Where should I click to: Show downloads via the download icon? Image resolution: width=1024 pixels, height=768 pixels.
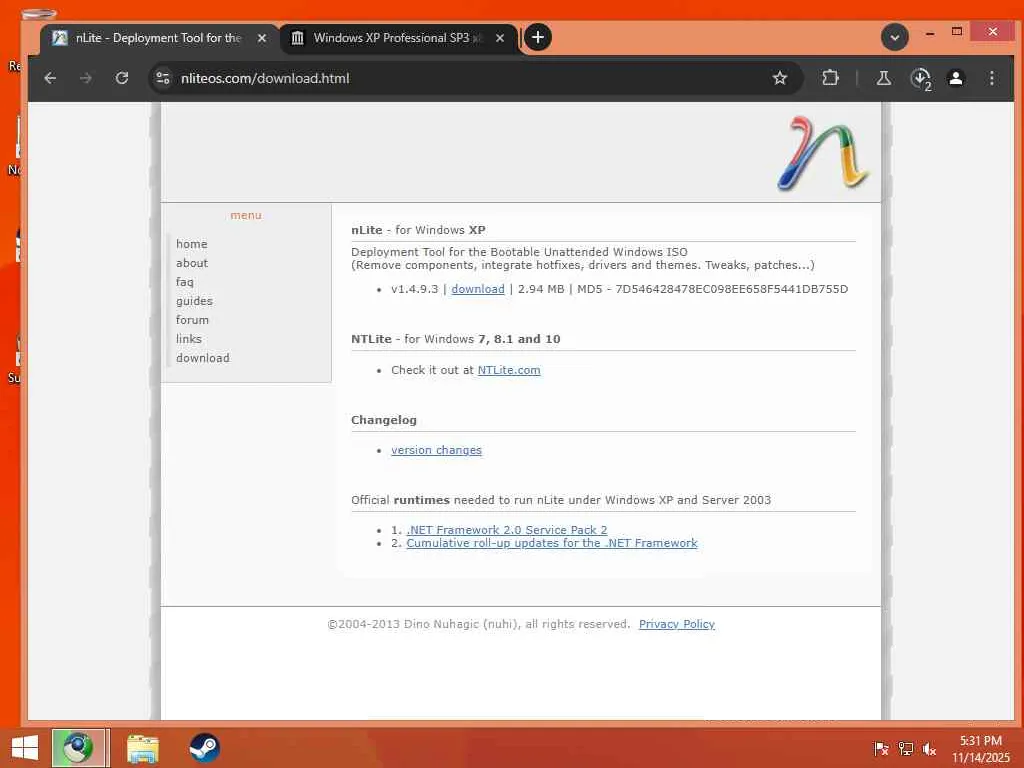[921, 79]
